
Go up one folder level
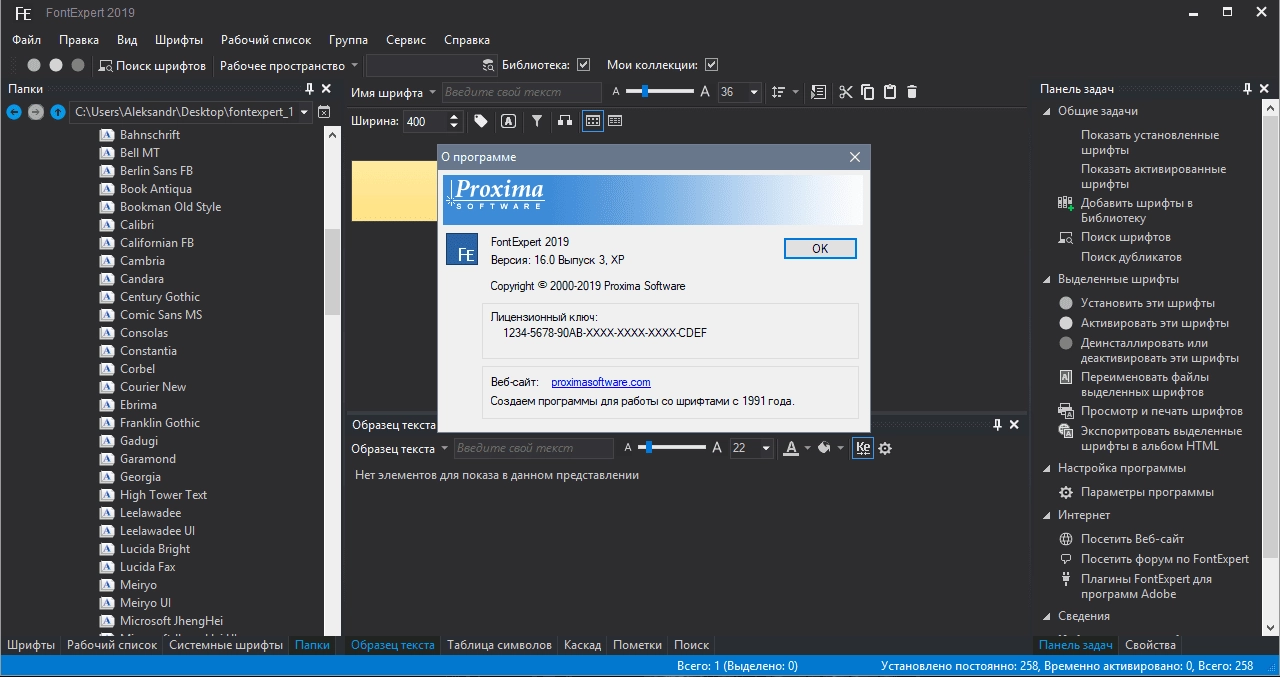pyautogui.click(x=58, y=112)
